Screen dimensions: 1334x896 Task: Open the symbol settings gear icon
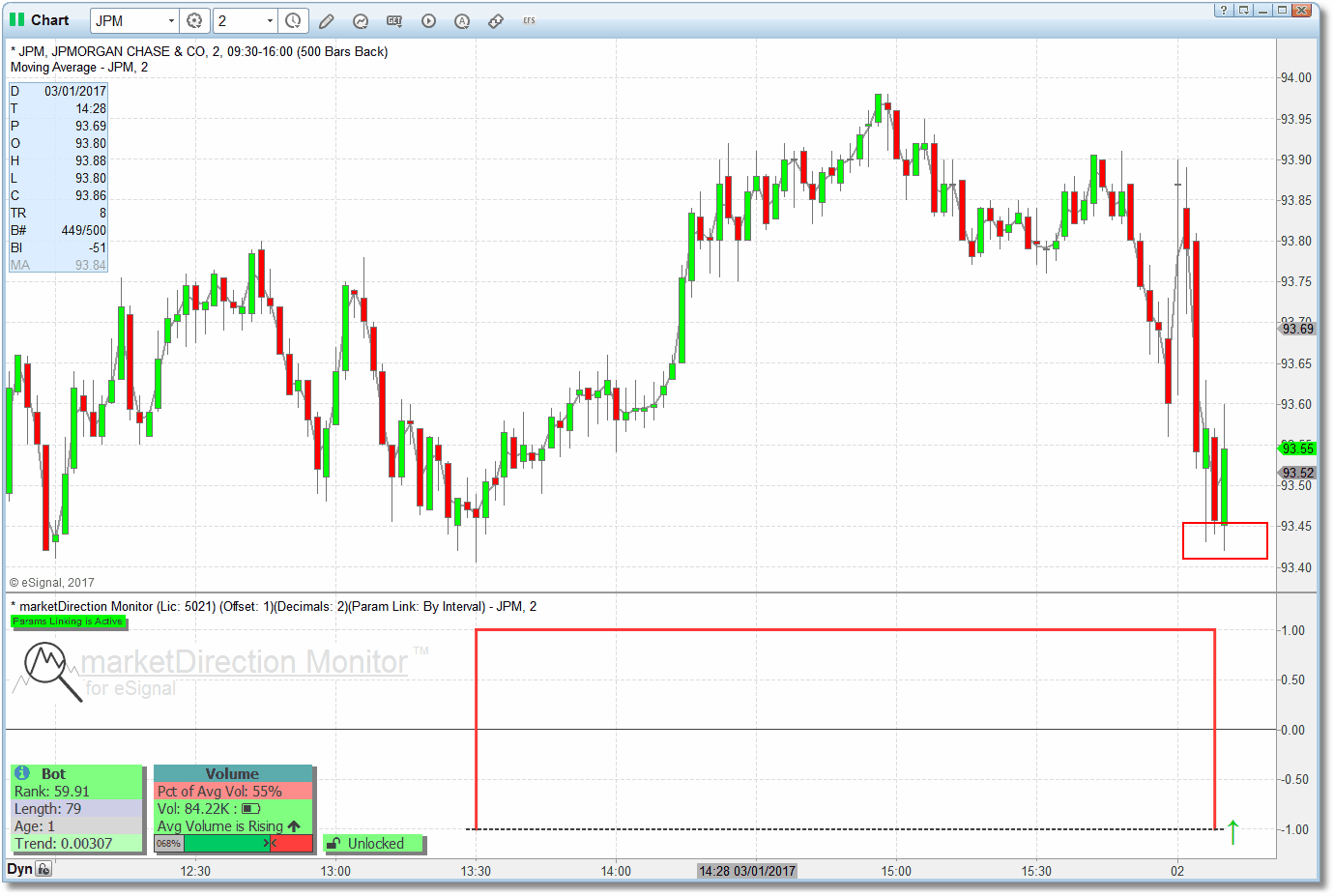pyautogui.click(x=194, y=20)
